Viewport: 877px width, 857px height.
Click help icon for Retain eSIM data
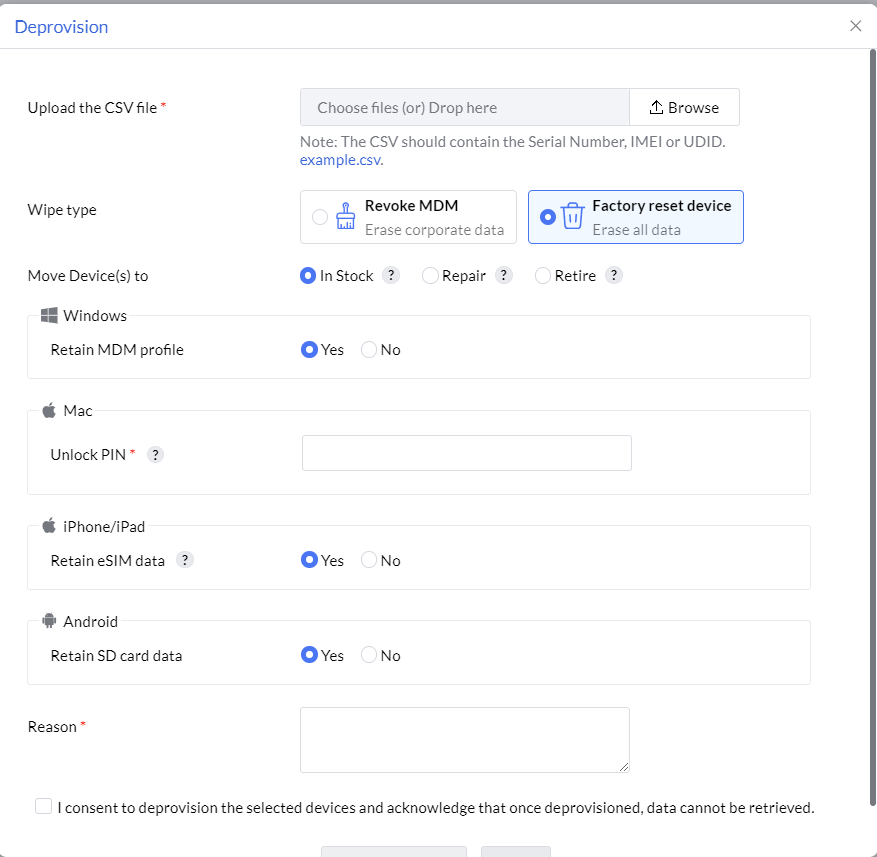(185, 560)
